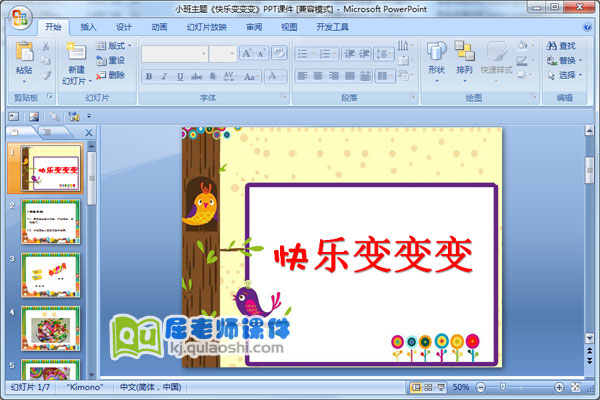Screen dimensions: 600x400
Task: Click the zoom in plus icon
Action: pos(559,387)
